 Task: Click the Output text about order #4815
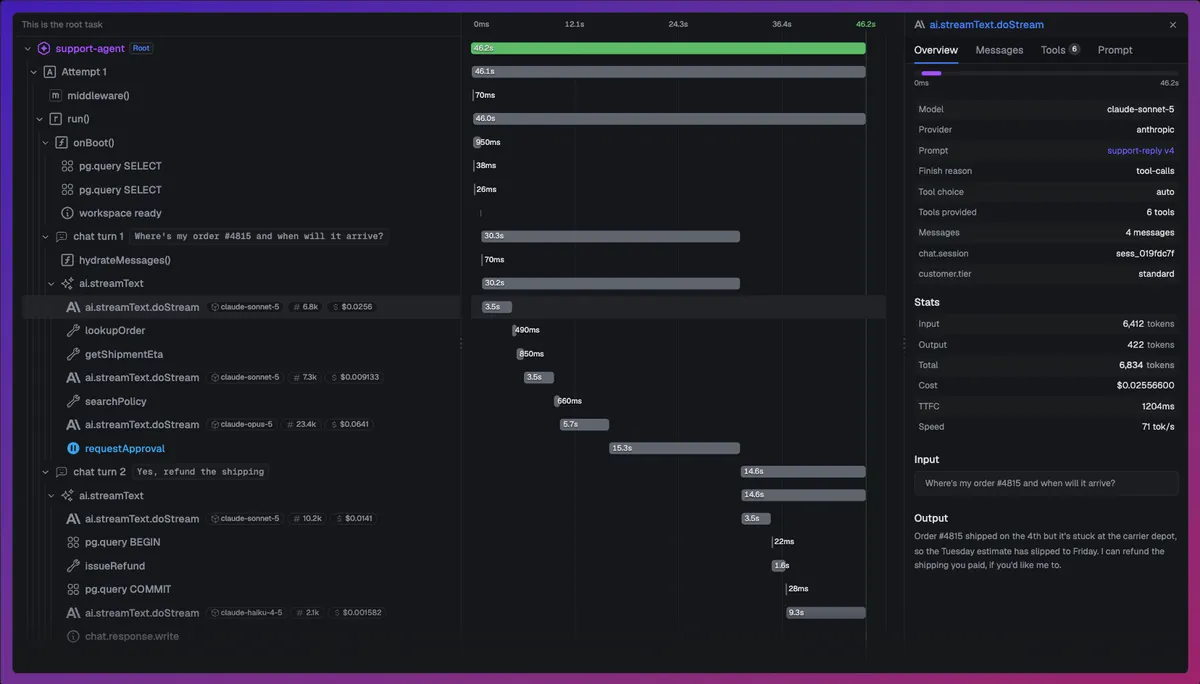pos(1045,551)
